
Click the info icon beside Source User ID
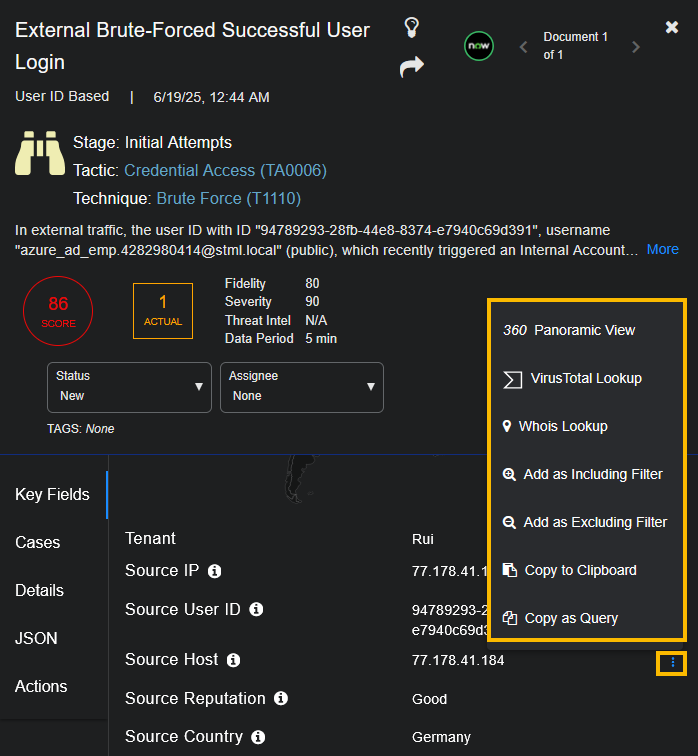[256, 609]
